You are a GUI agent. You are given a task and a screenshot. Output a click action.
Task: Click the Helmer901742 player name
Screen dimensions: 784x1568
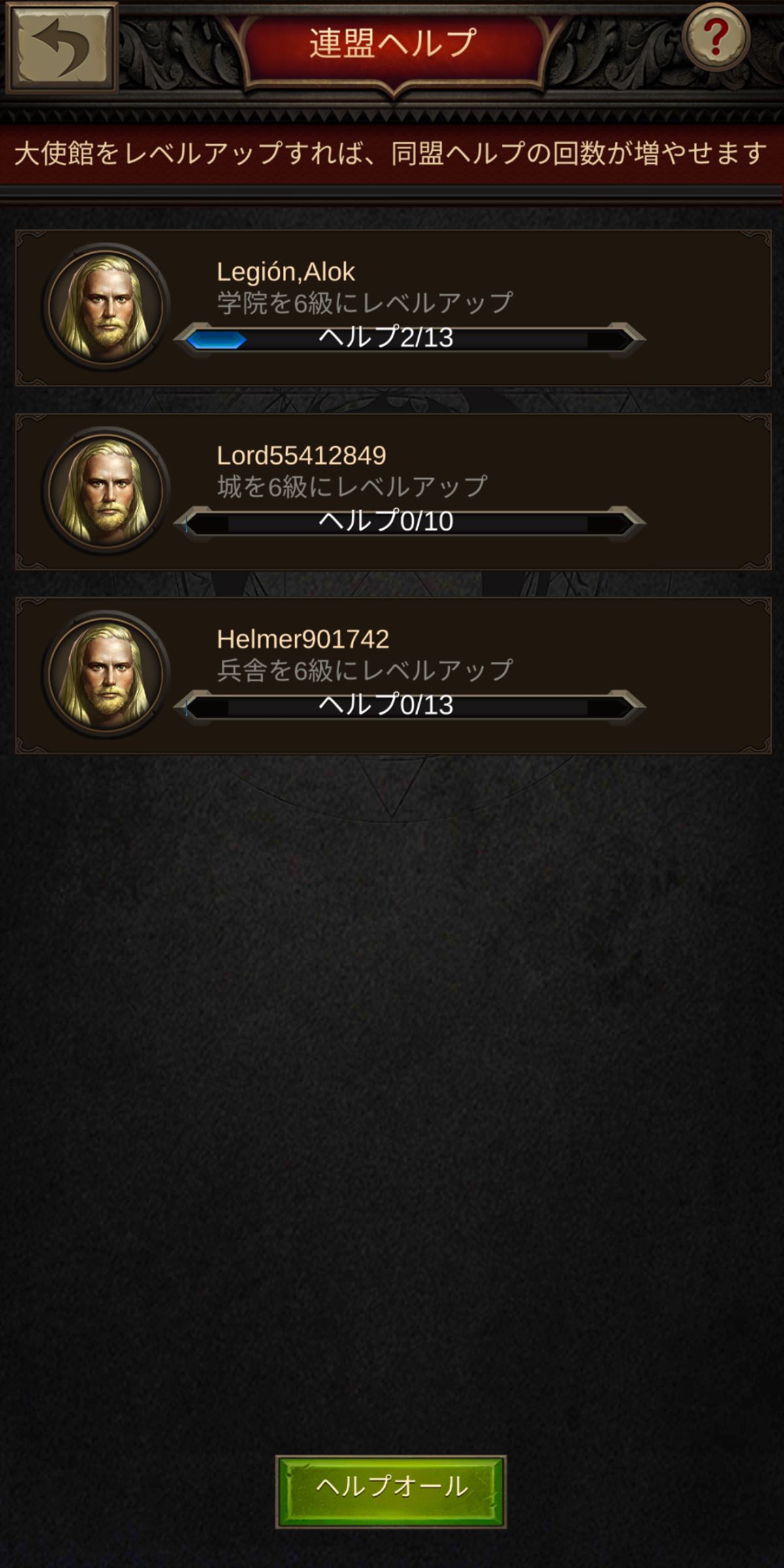click(303, 639)
